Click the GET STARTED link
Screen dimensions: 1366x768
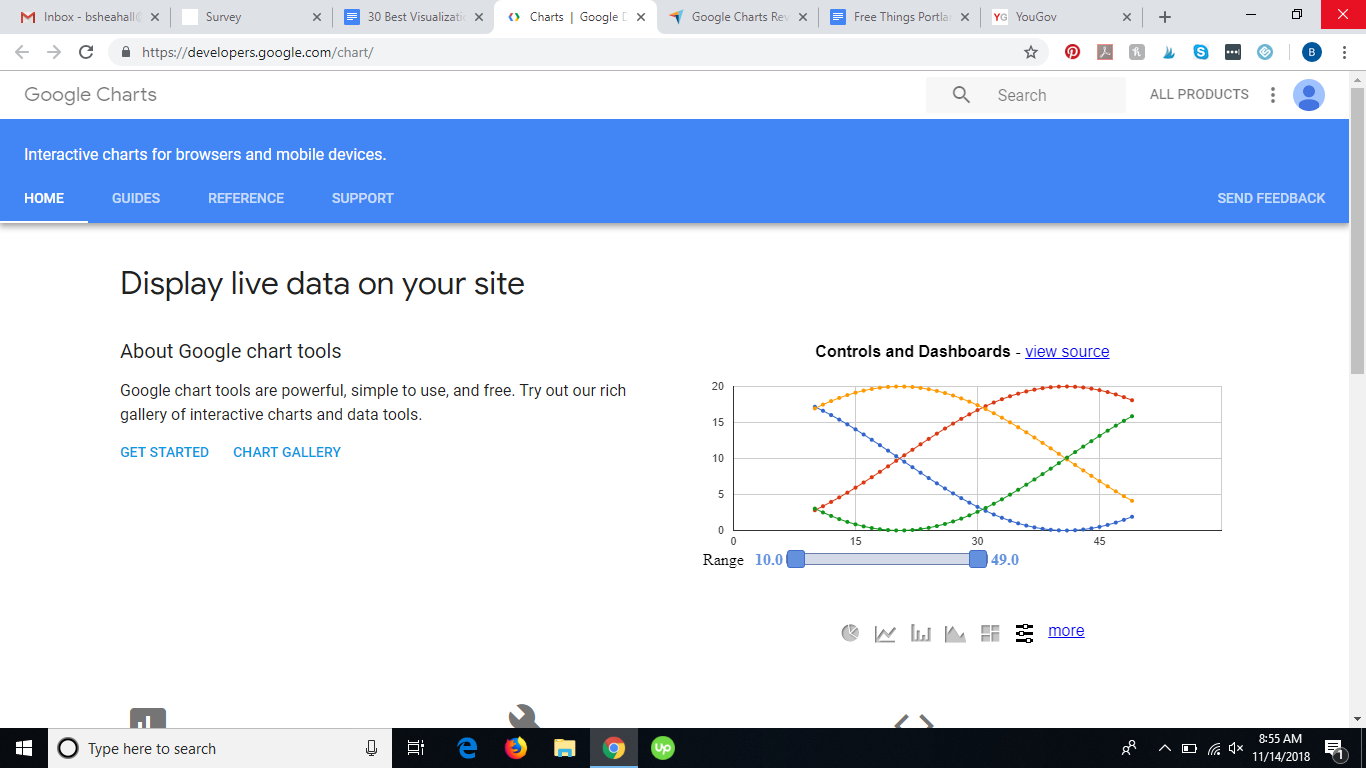[164, 452]
